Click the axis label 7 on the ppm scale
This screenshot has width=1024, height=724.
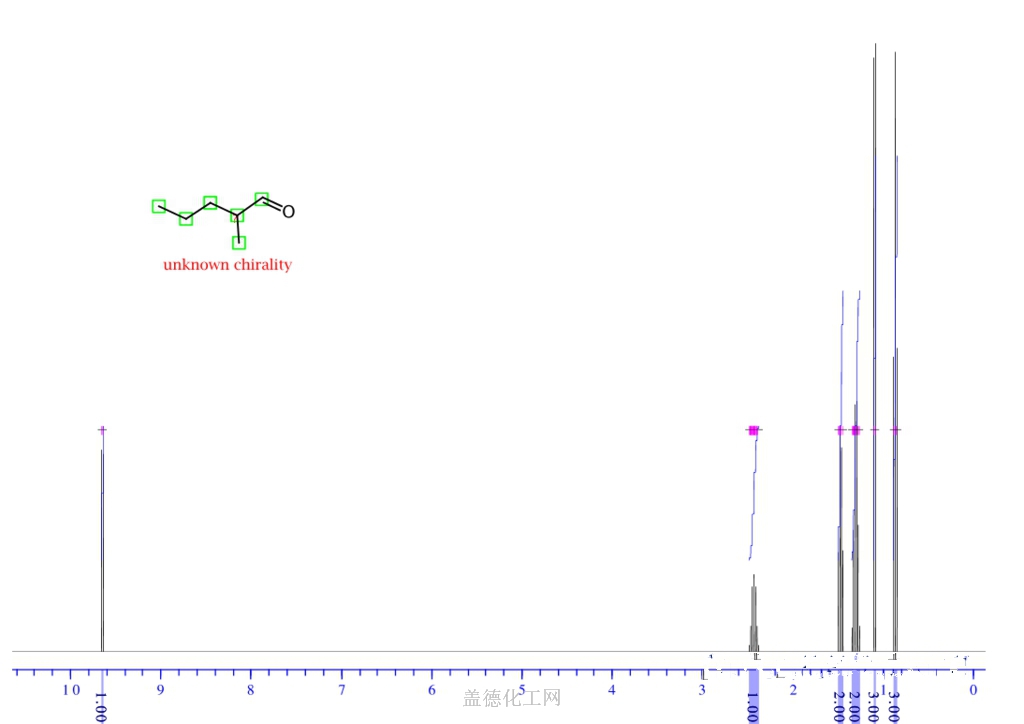click(342, 690)
